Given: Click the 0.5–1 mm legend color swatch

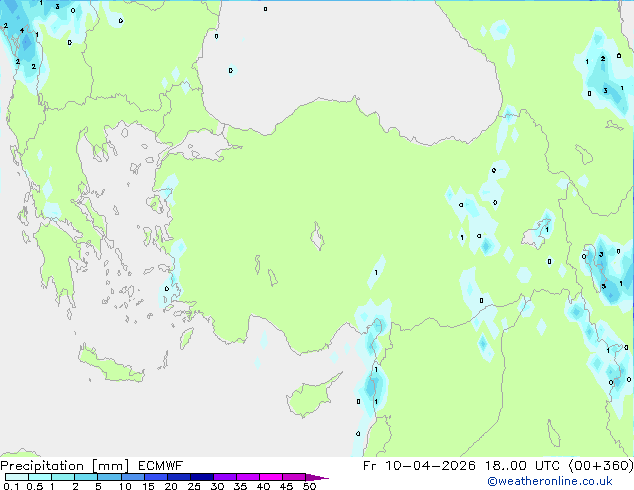Looking at the screenshot, I should coord(40,477).
